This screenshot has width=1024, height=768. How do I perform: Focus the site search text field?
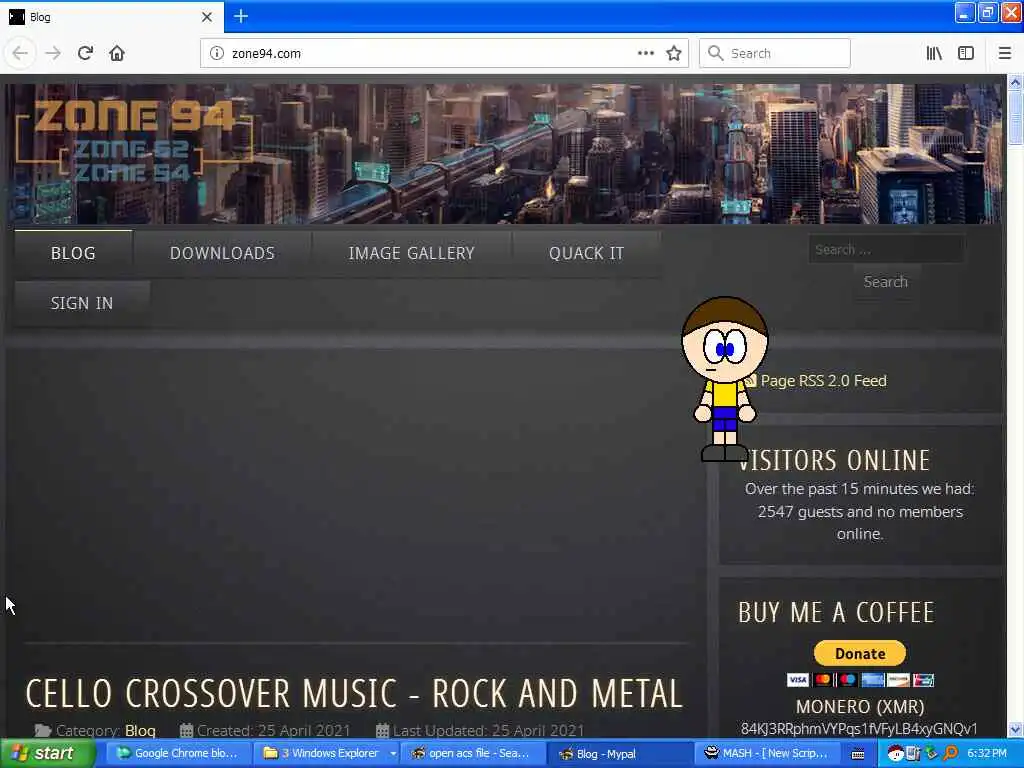886,249
